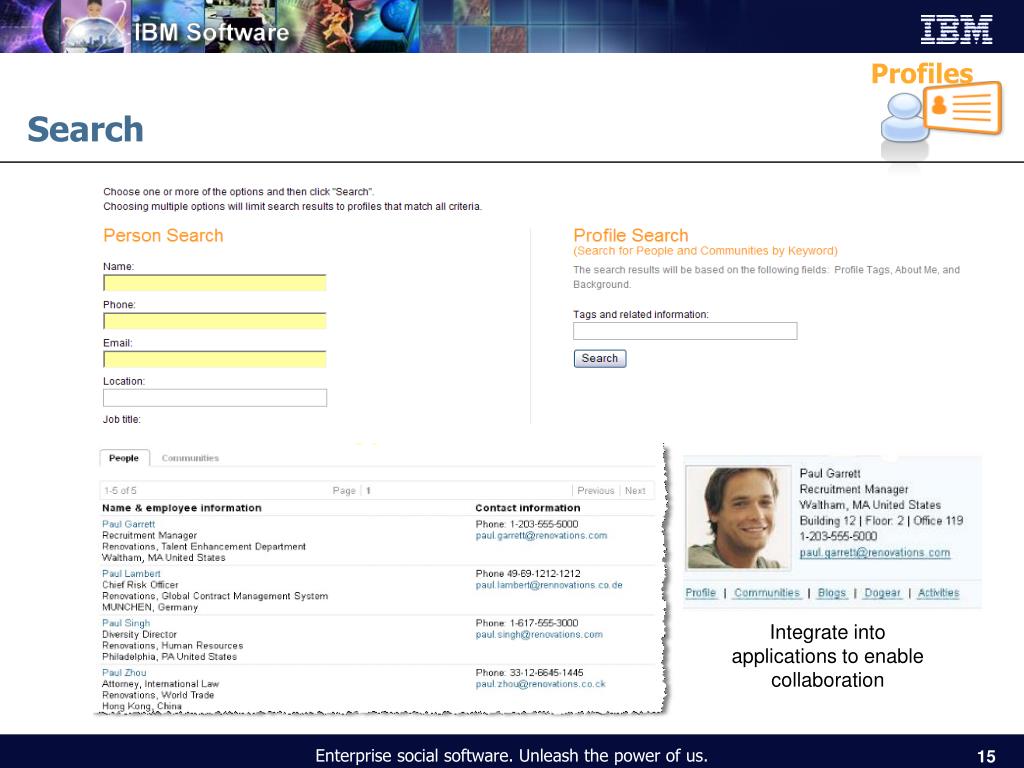Click the Name input field

tap(215, 283)
